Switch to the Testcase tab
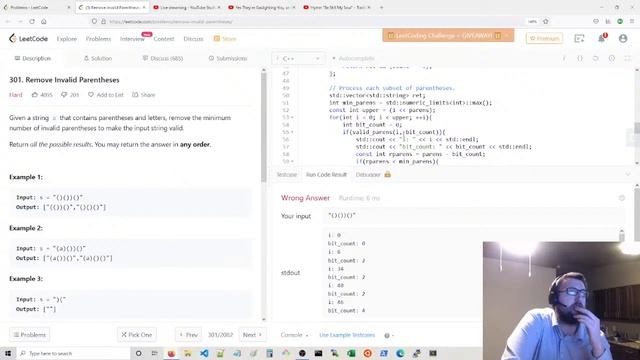This screenshot has height=360, width=640. click(x=287, y=174)
